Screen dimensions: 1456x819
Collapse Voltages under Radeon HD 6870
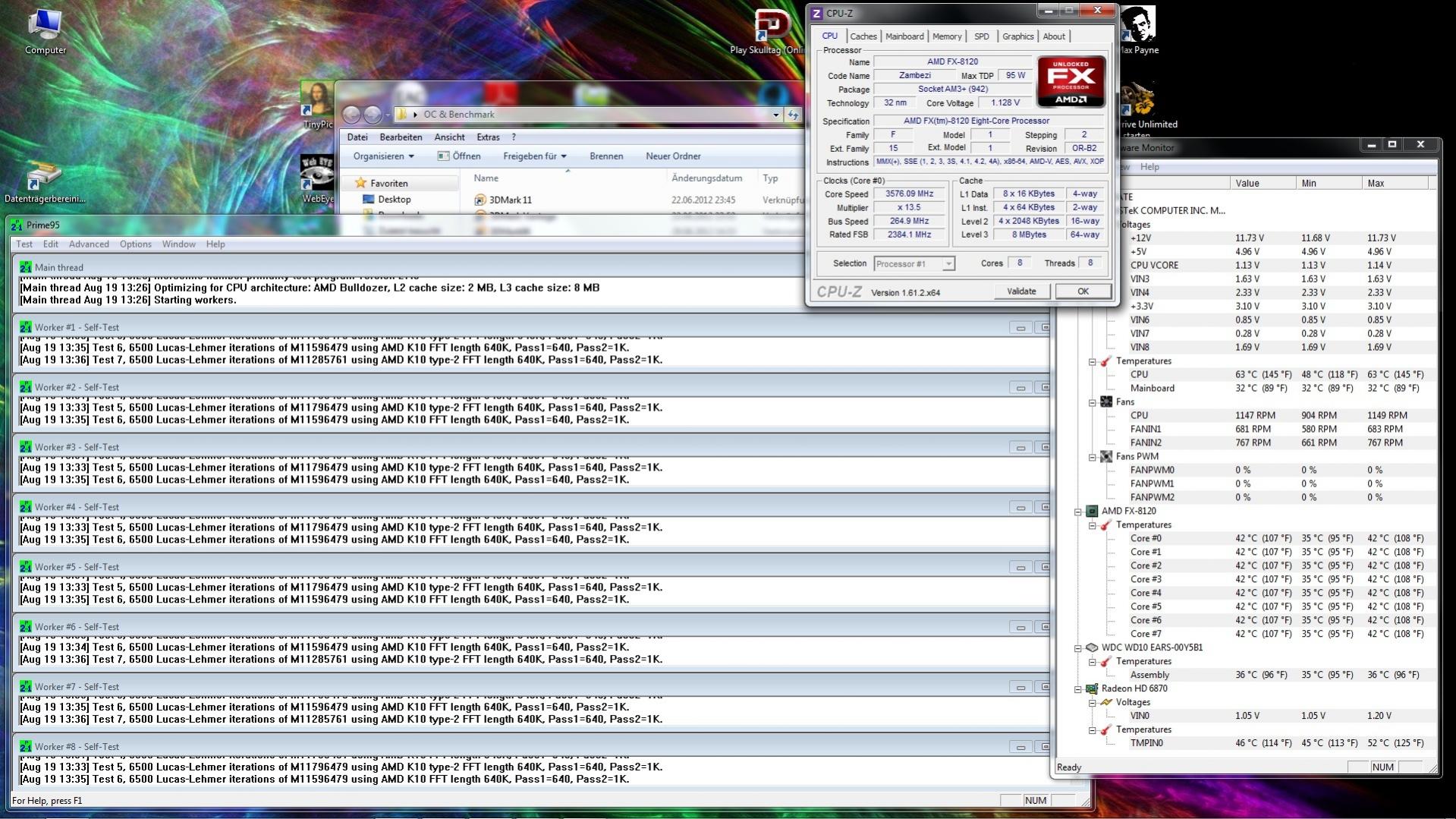[x=1092, y=703]
